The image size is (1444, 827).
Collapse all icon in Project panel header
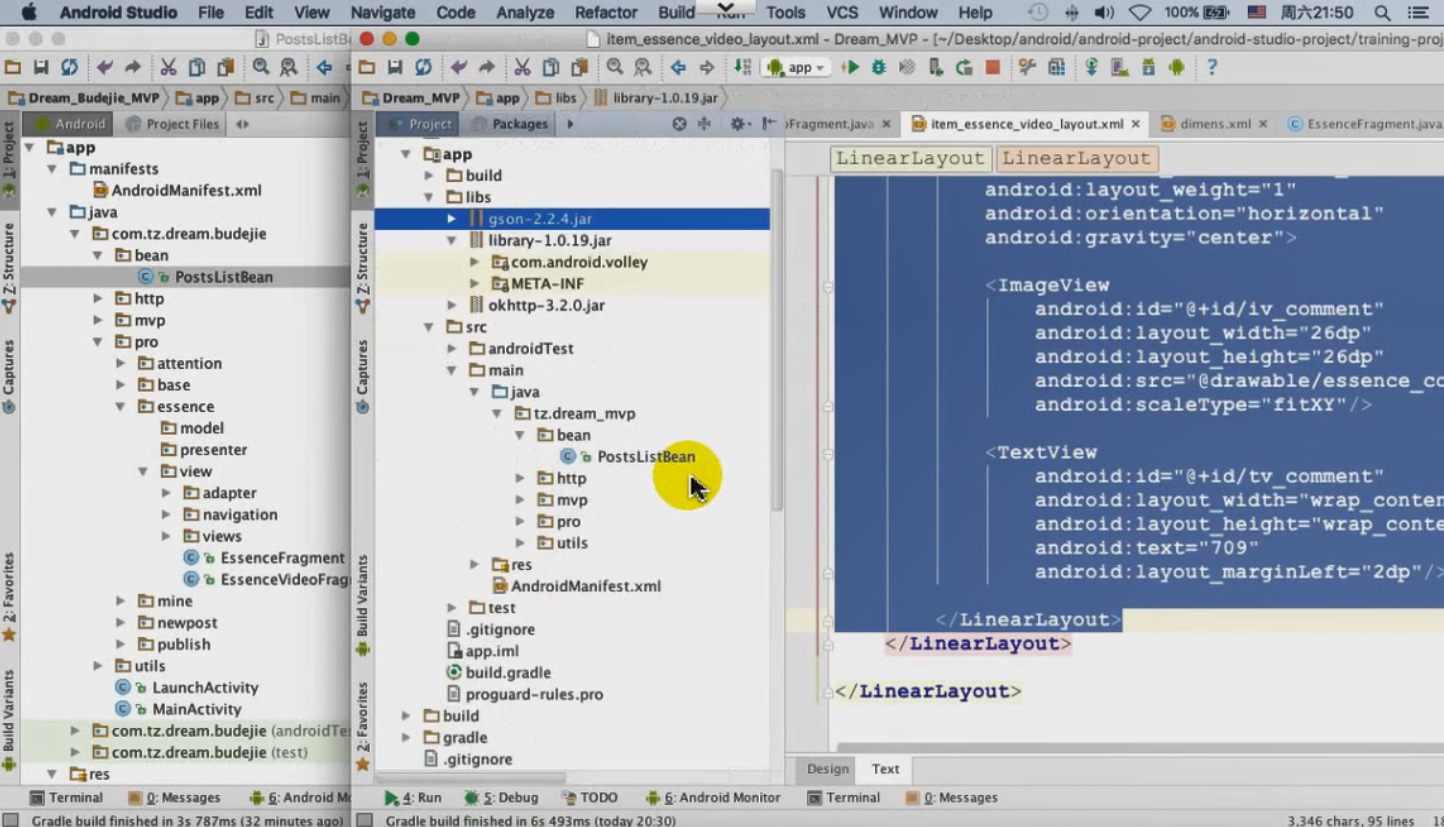pyautogui.click(x=704, y=124)
